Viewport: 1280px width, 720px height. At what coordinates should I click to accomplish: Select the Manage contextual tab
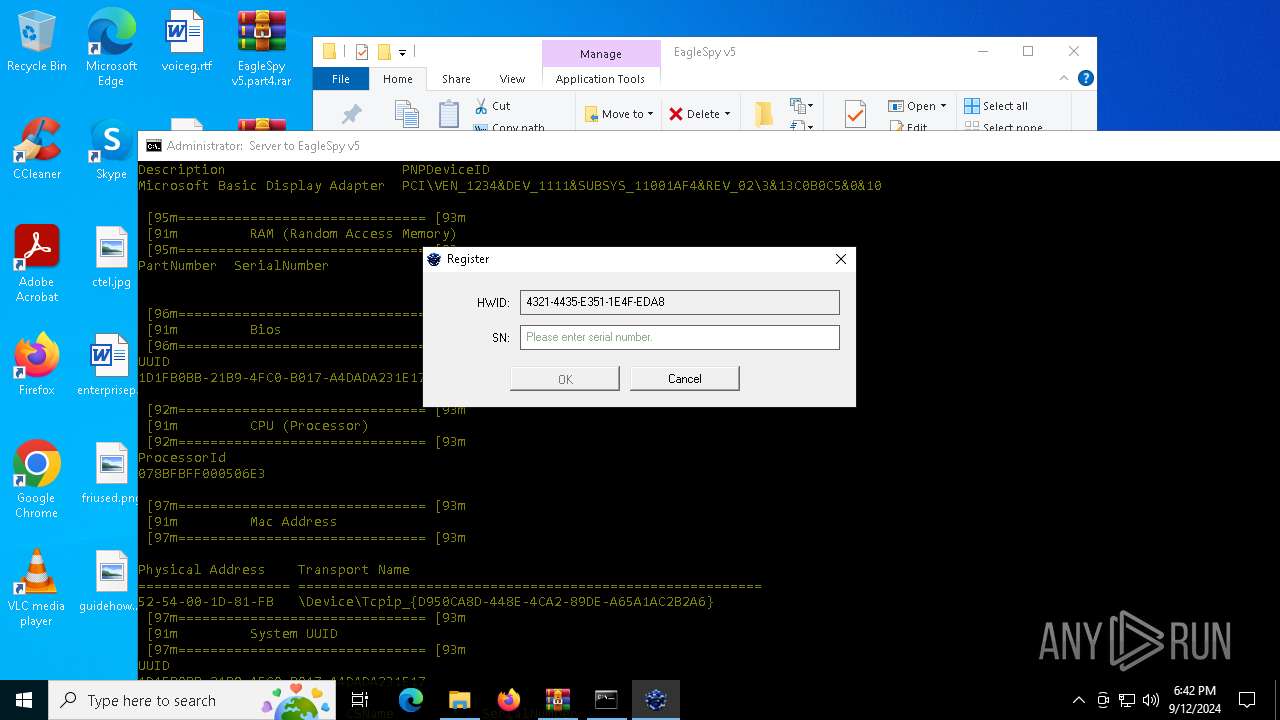600,54
